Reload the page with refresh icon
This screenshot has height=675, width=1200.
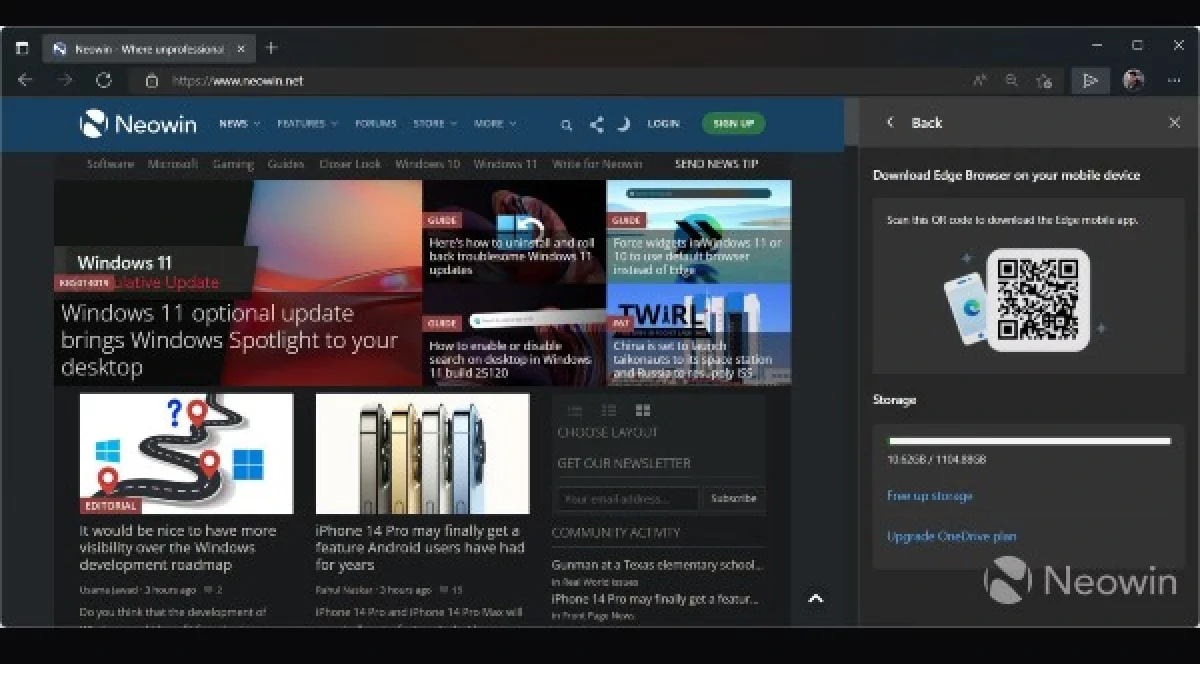tap(104, 80)
